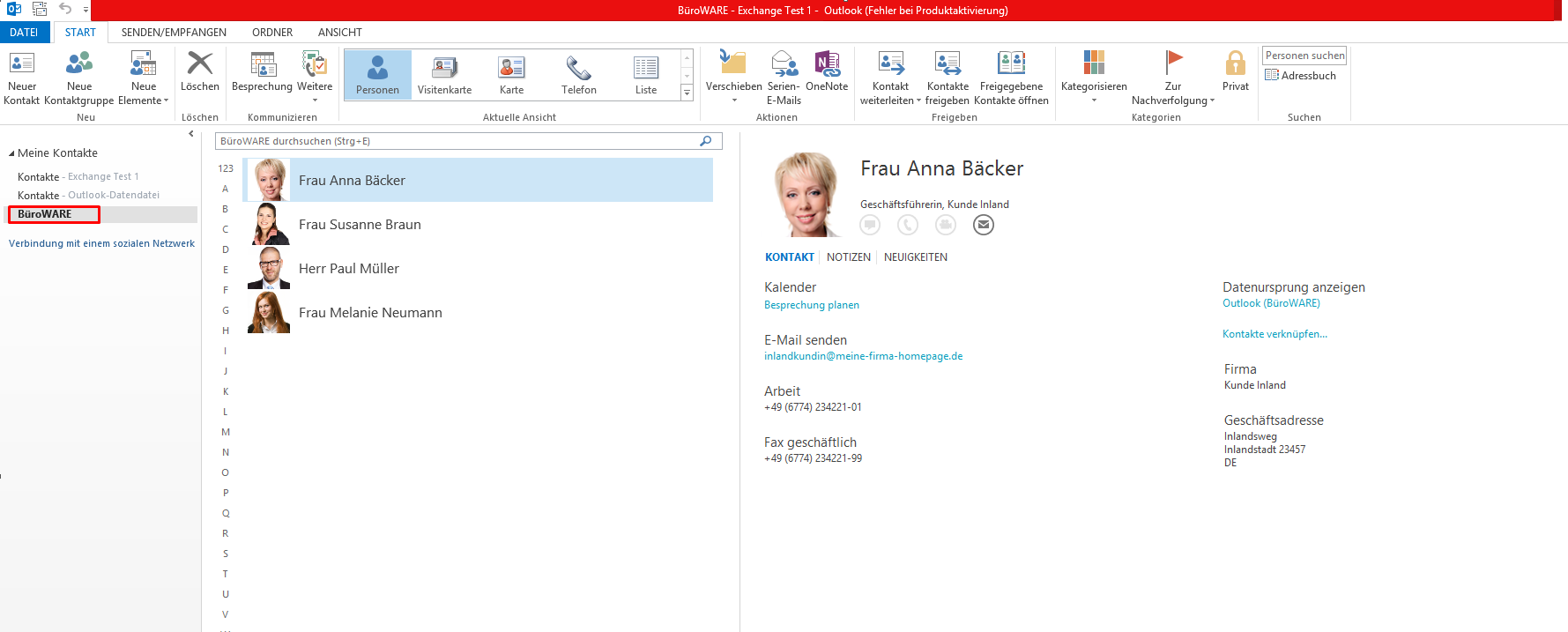The width and height of the screenshot is (1568, 632).
Task: Jump to letter M in the index
Action: tap(226, 432)
